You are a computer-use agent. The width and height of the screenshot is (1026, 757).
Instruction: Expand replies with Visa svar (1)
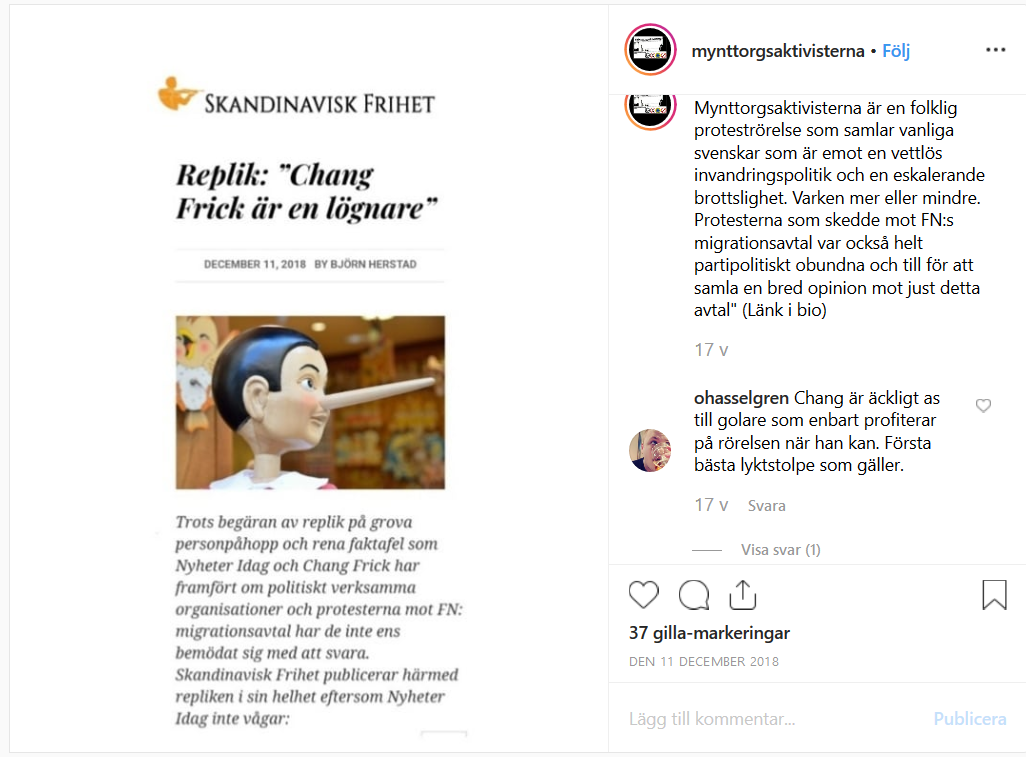pos(780,550)
